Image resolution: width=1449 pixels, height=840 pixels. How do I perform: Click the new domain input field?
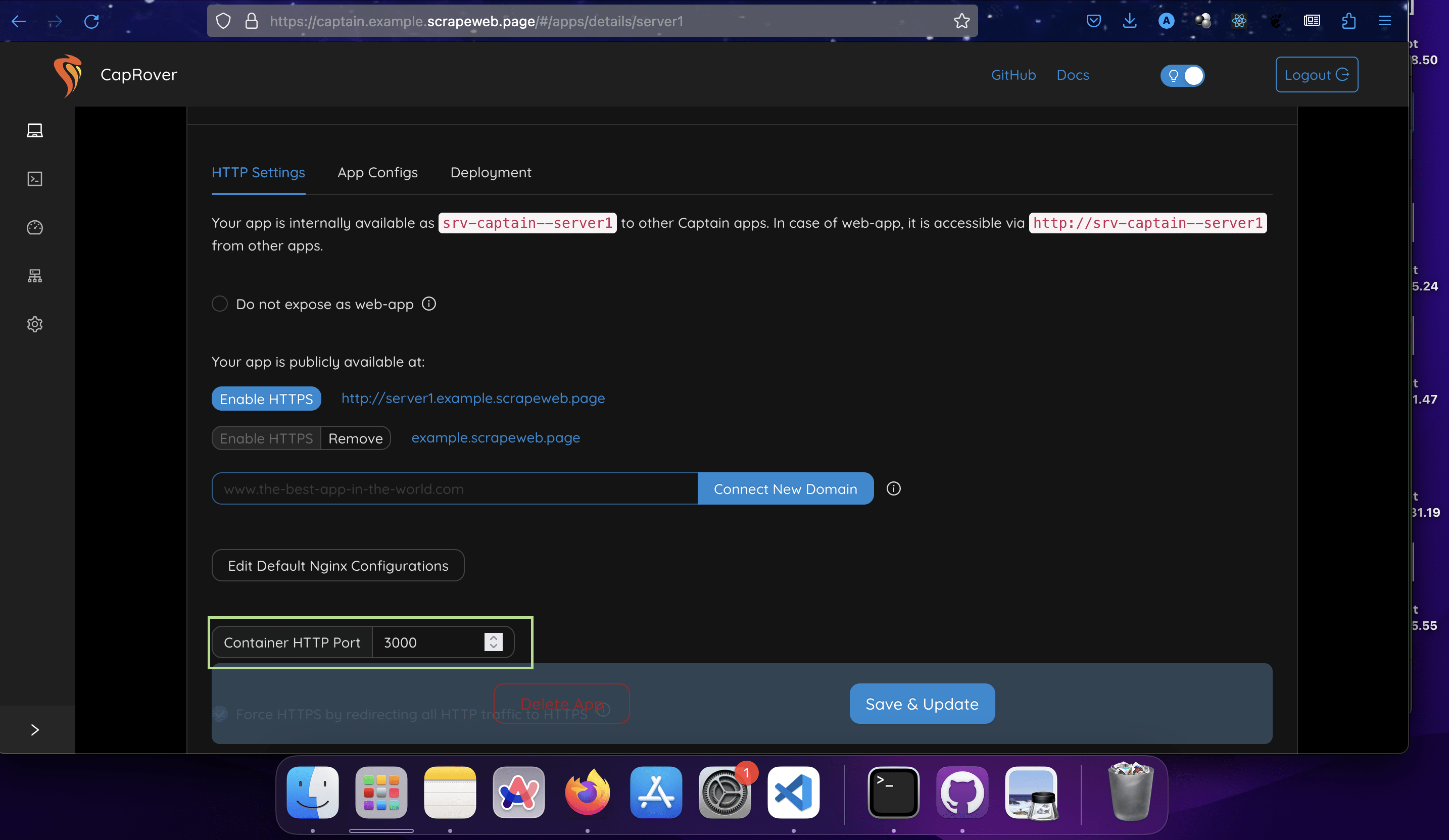pos(454,489)
